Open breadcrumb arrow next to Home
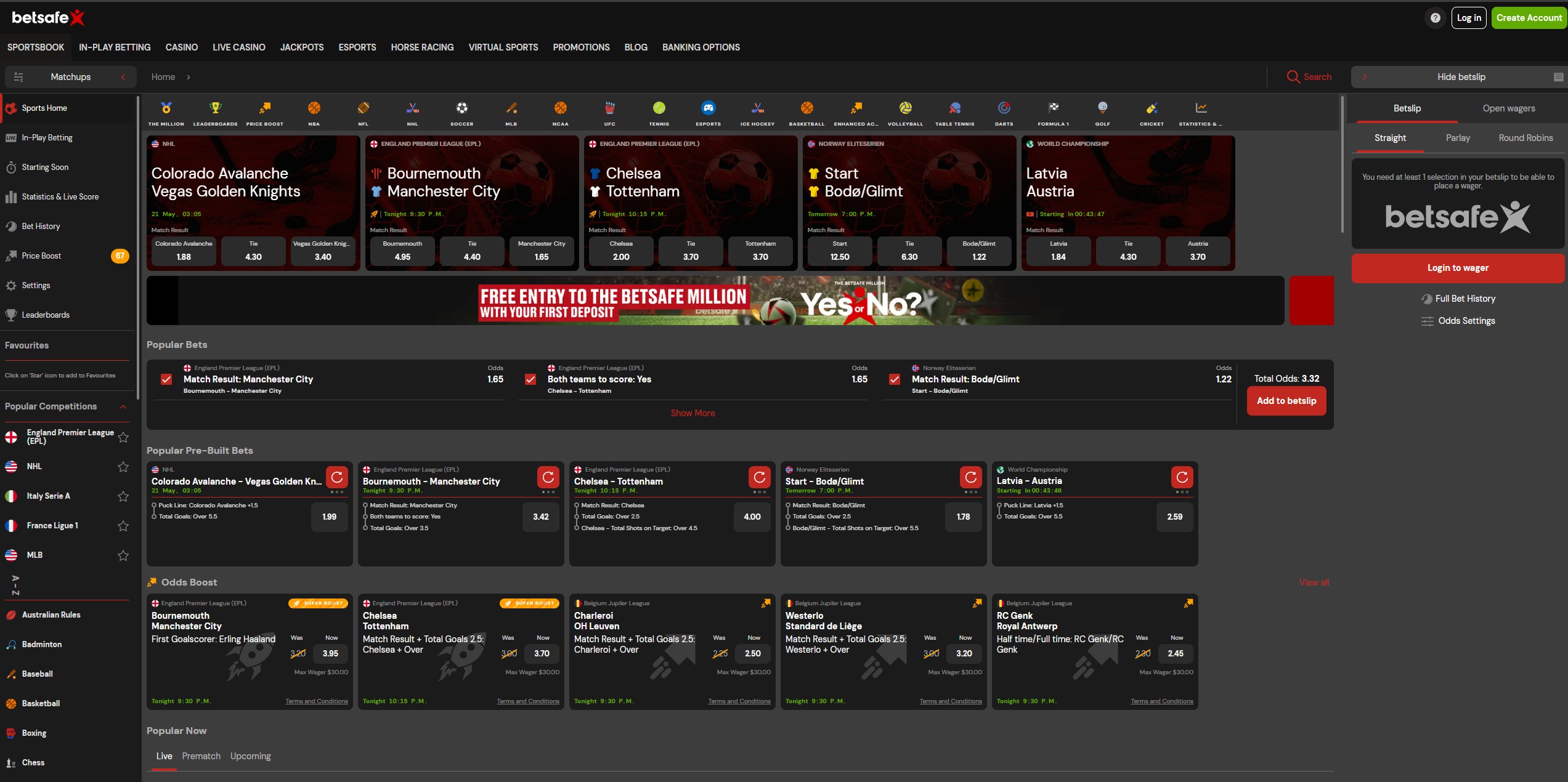1568x782 pixels. click(189, 77)
